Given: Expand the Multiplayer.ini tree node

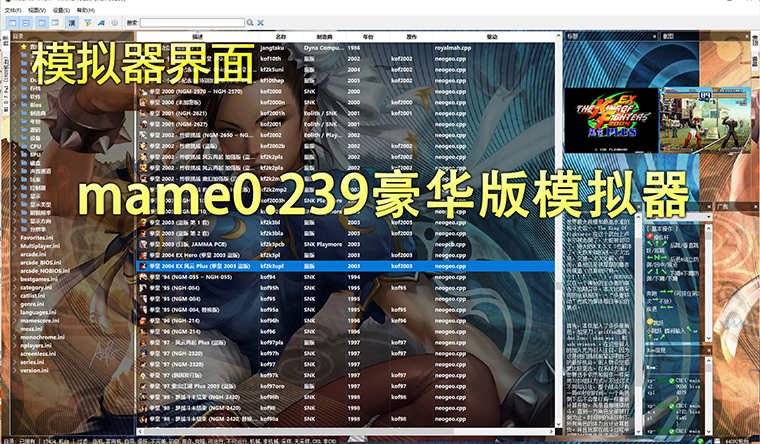Looking at the screenshot, I should click(16, 246).
